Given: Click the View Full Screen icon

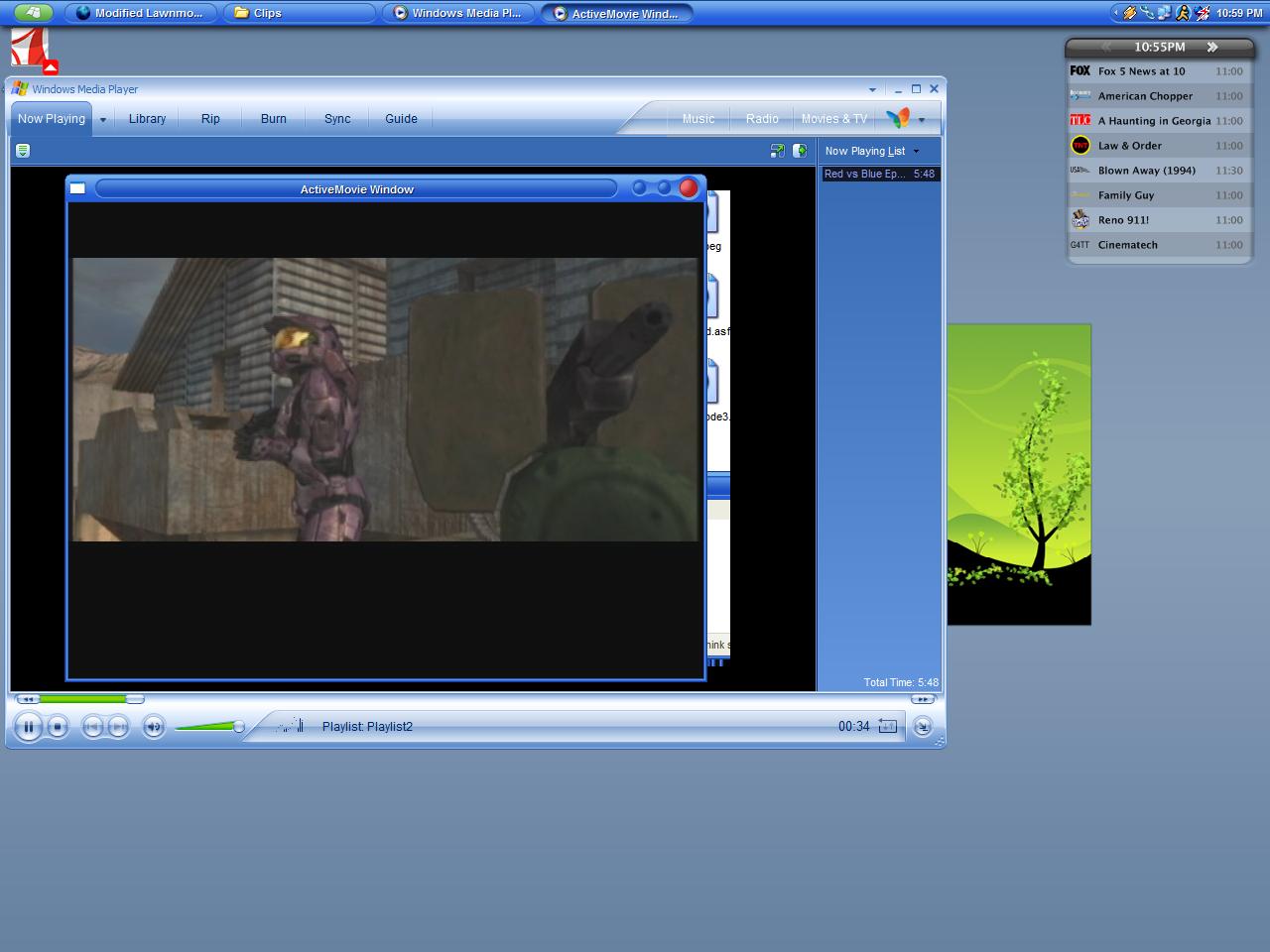Looking at the screenshot, I should 778,151.
